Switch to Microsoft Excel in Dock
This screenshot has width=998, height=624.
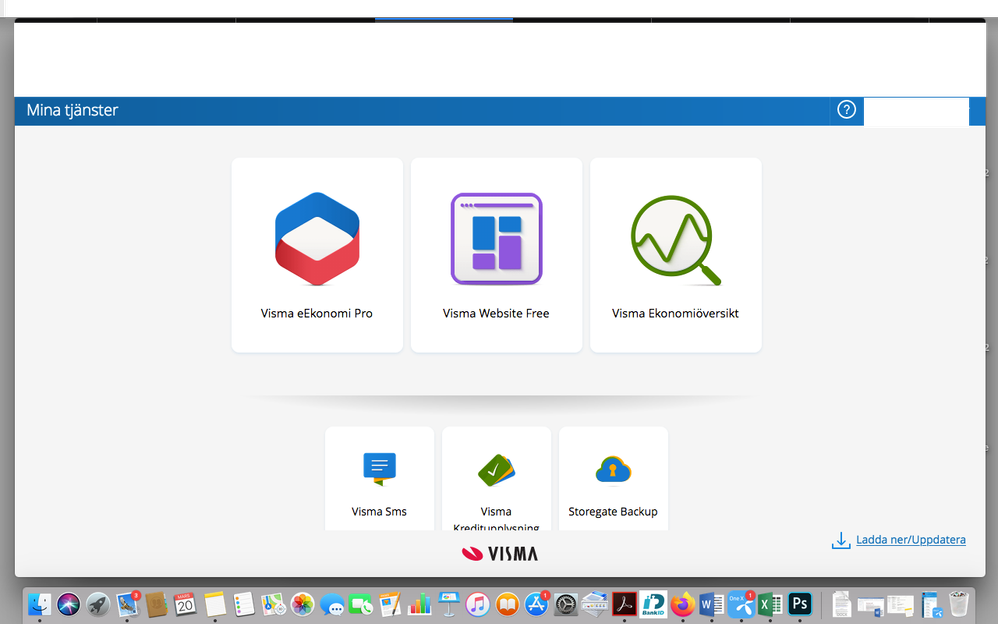pyautogui.click(x=770, y=604)
